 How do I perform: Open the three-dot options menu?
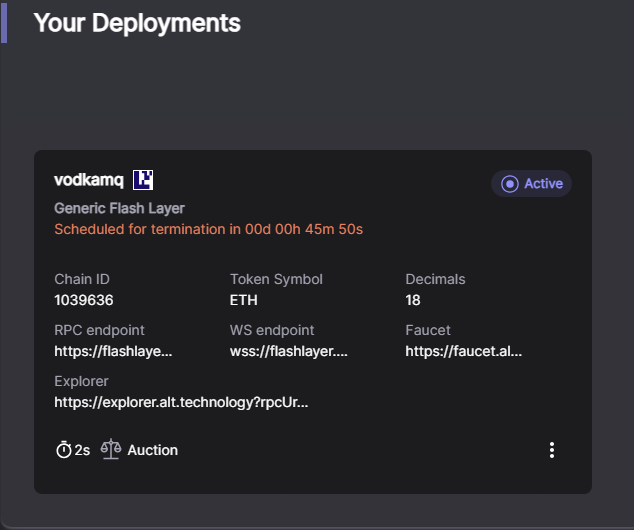[x=552, y=450]
